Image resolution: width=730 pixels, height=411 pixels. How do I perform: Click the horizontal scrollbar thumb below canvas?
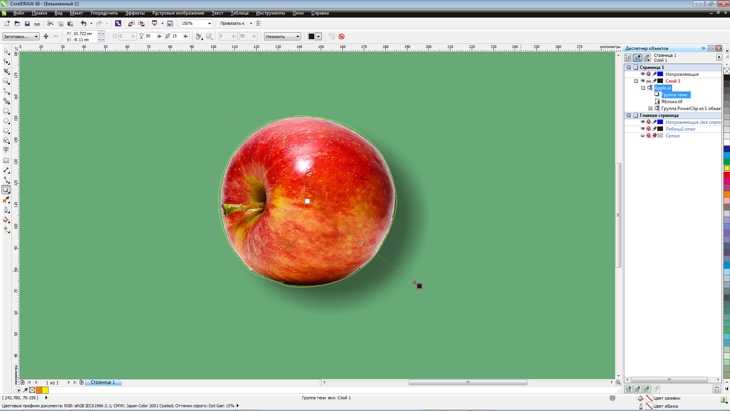click(x=468, y=383)
